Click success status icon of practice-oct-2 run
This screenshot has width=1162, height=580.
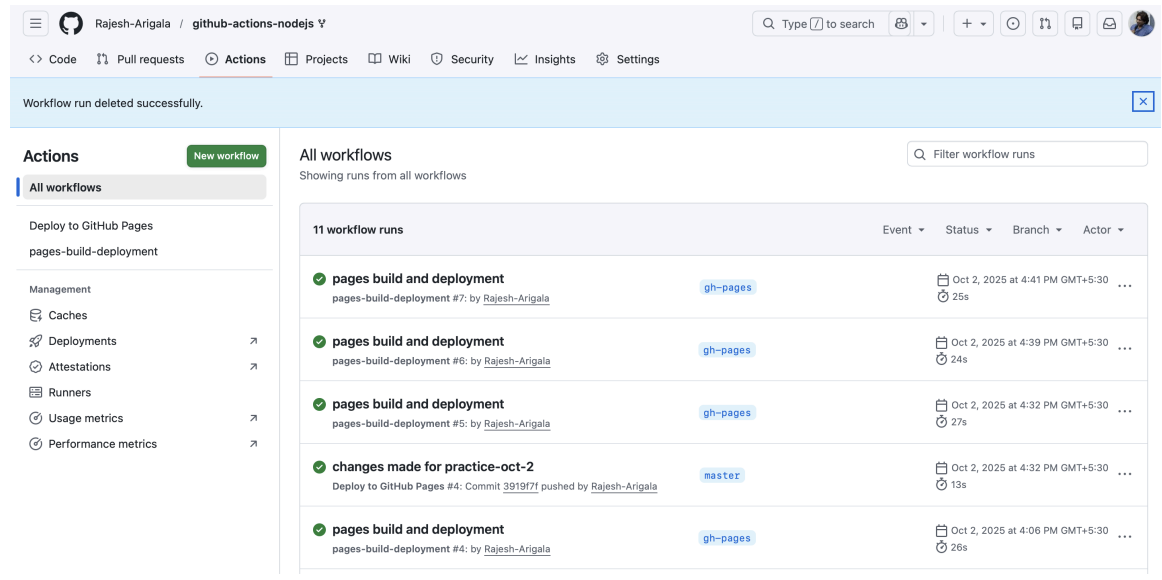click(319, 467)
